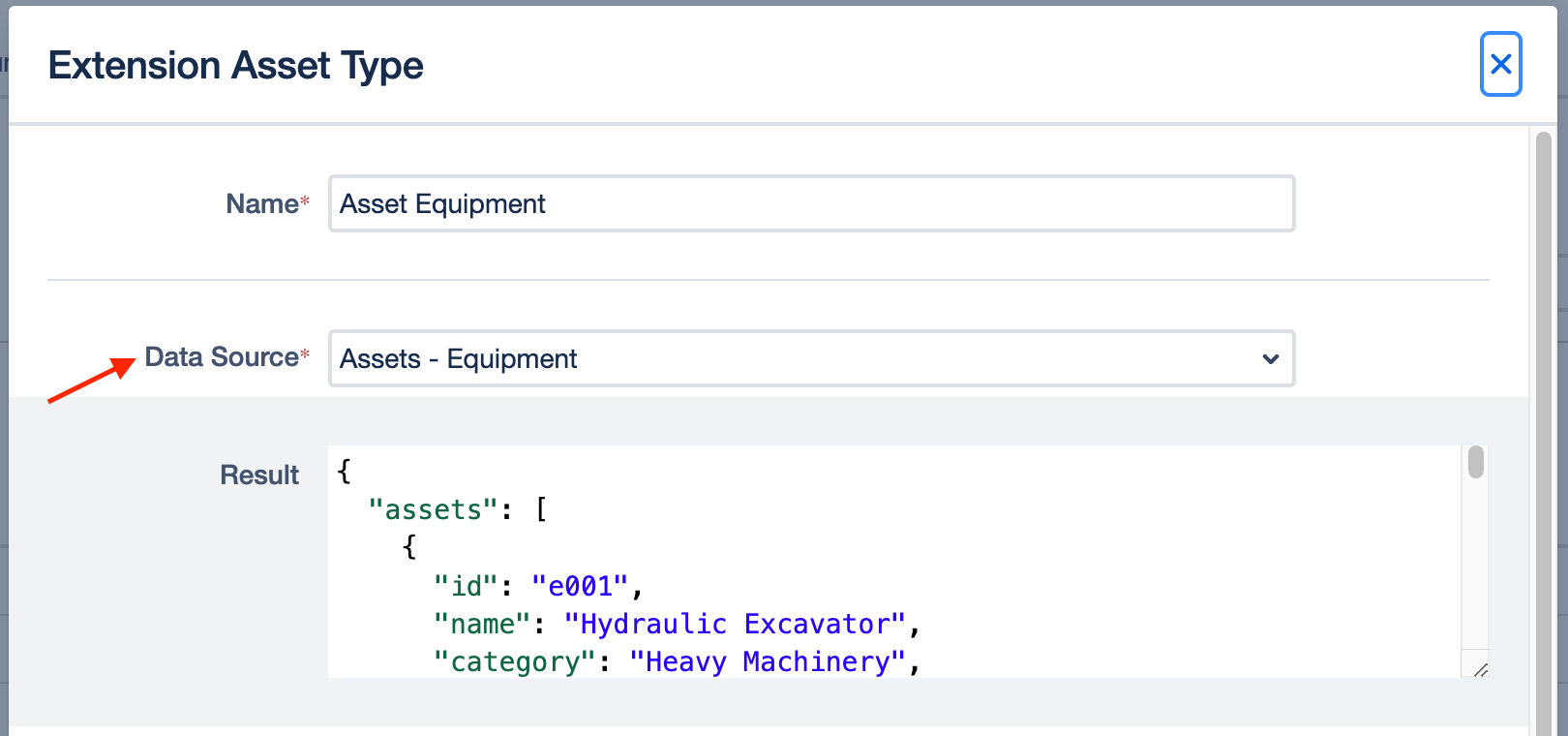Image resolution: width=1568 pixels, height=736 pixels.
Task: Click the "id" key in the Result
Action: [x=466, y=587]
